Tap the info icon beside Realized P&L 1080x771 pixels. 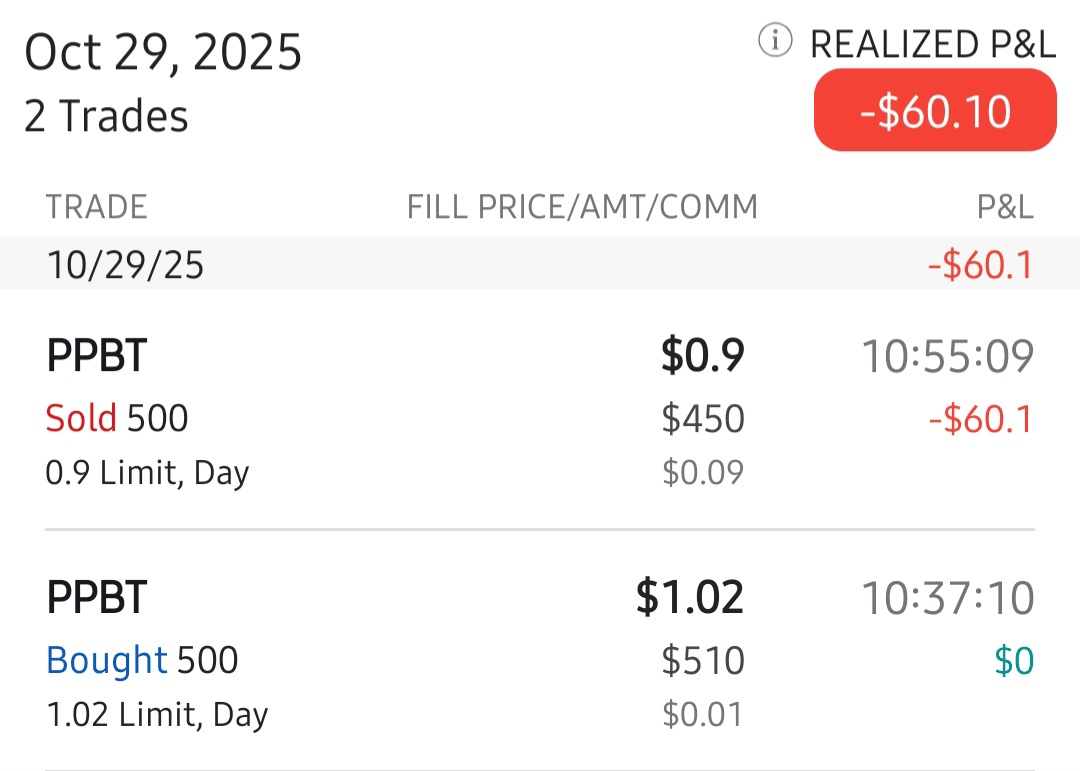point(775,42)
